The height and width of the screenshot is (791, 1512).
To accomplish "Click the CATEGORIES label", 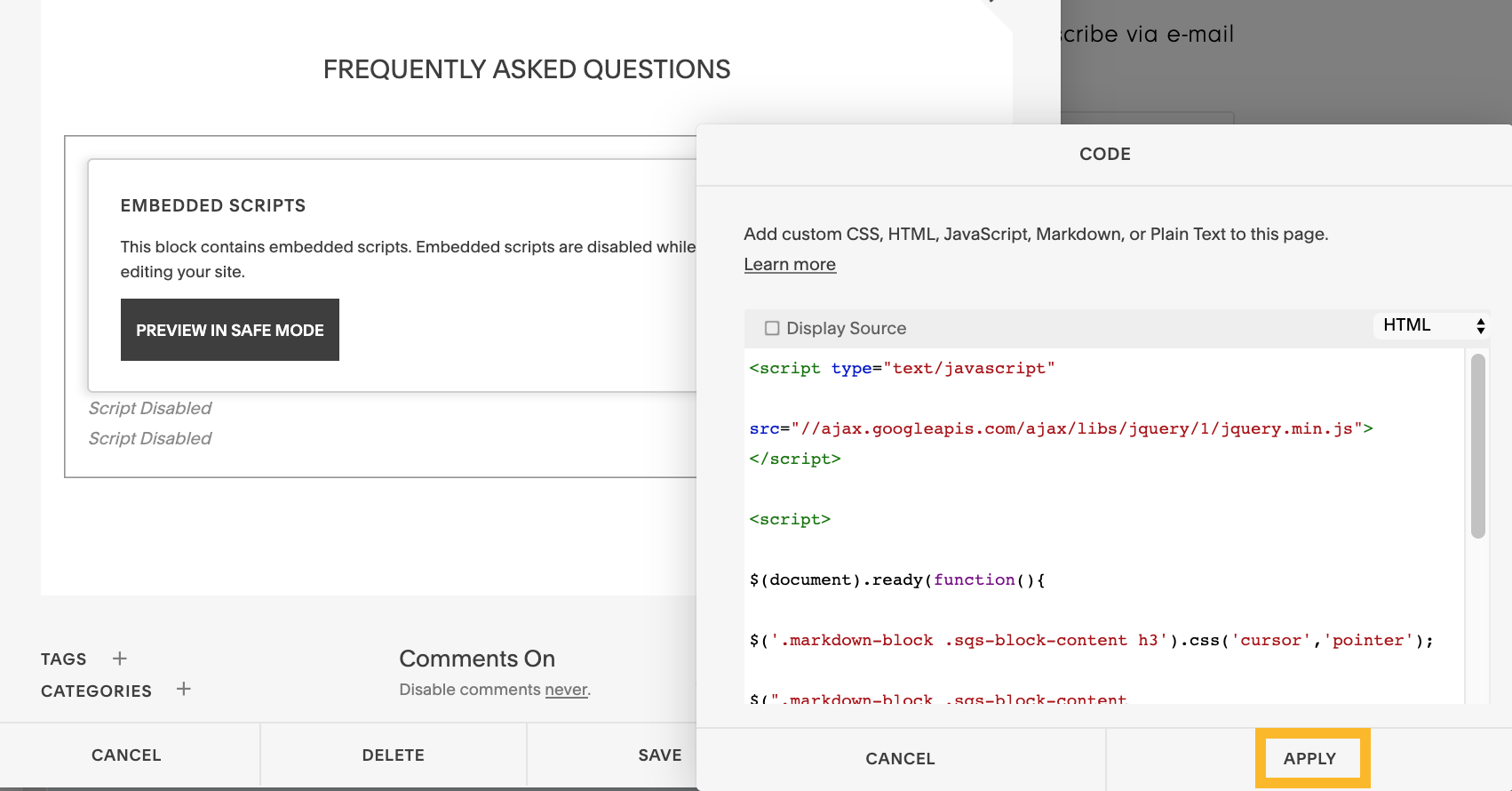I will (x=96, y=691).
